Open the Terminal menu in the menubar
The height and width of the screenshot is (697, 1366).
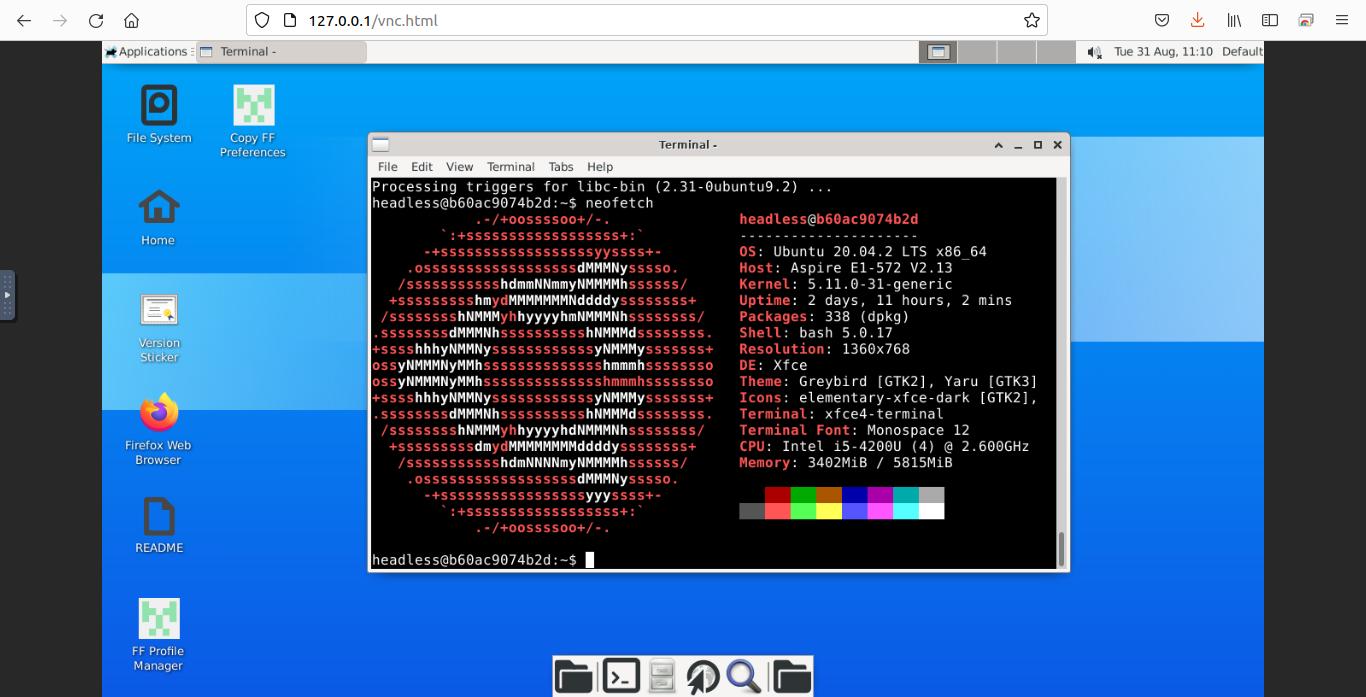pos(511,167)
